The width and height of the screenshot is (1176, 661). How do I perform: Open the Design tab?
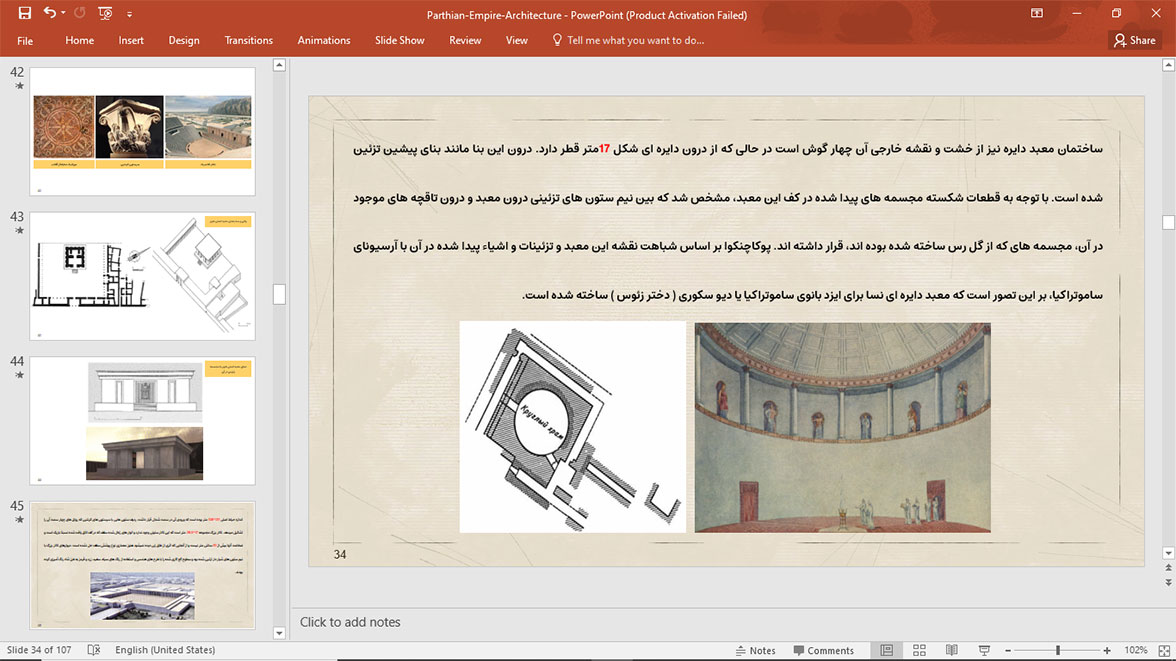184,41
